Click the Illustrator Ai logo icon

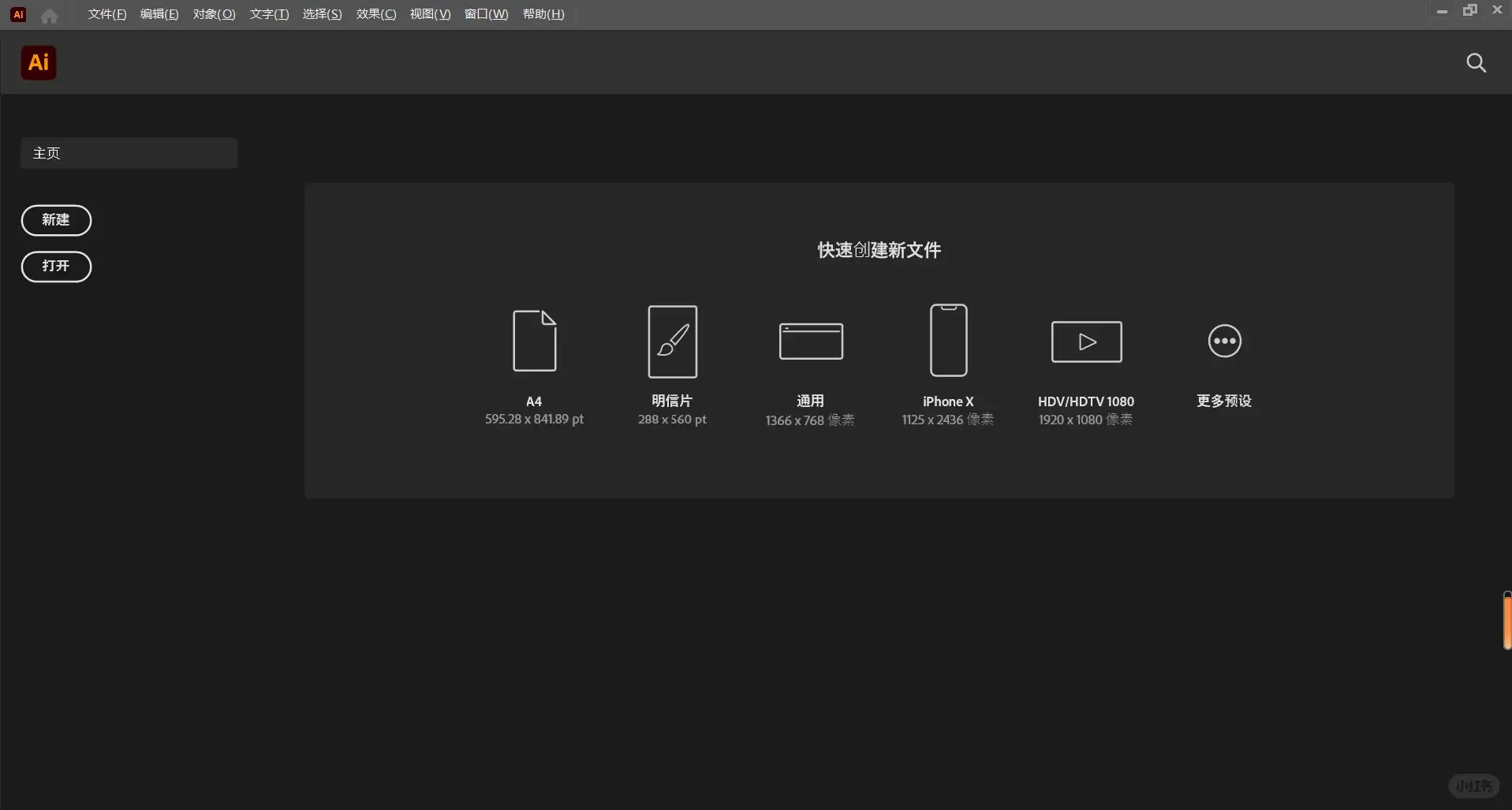coord(37,62)
